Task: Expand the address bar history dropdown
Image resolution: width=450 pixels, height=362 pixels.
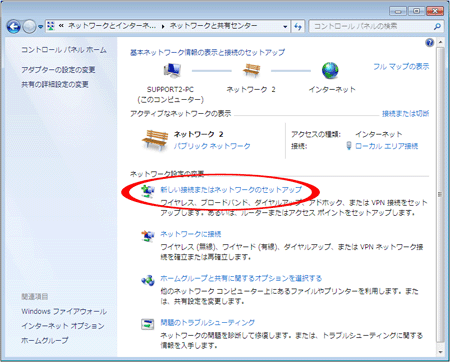Action: click(285, 27)
